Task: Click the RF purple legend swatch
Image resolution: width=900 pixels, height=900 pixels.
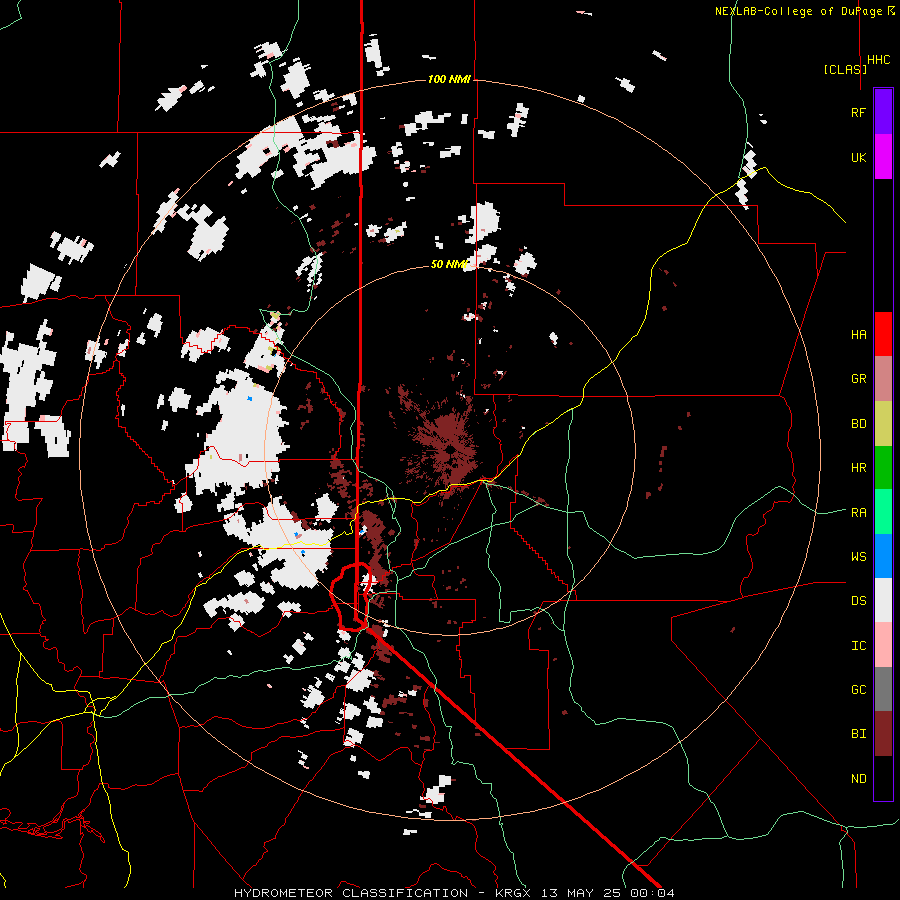Action: [x=883, y=112]
